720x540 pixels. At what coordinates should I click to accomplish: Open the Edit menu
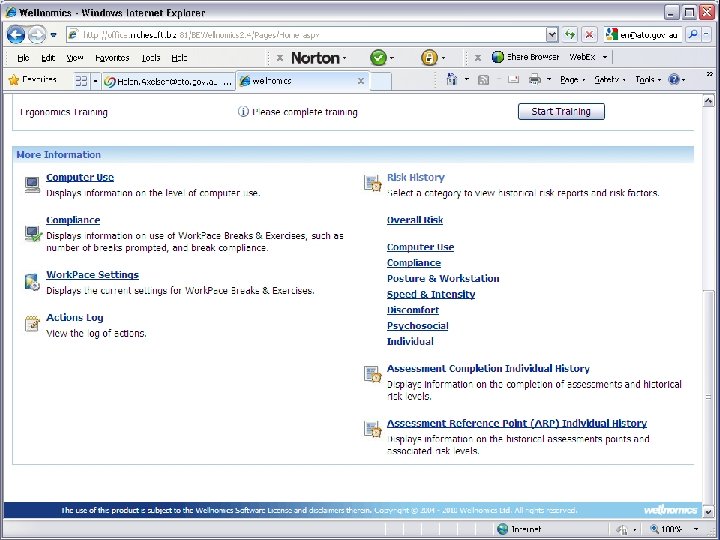pyautogui.click(x=48, y=58)
